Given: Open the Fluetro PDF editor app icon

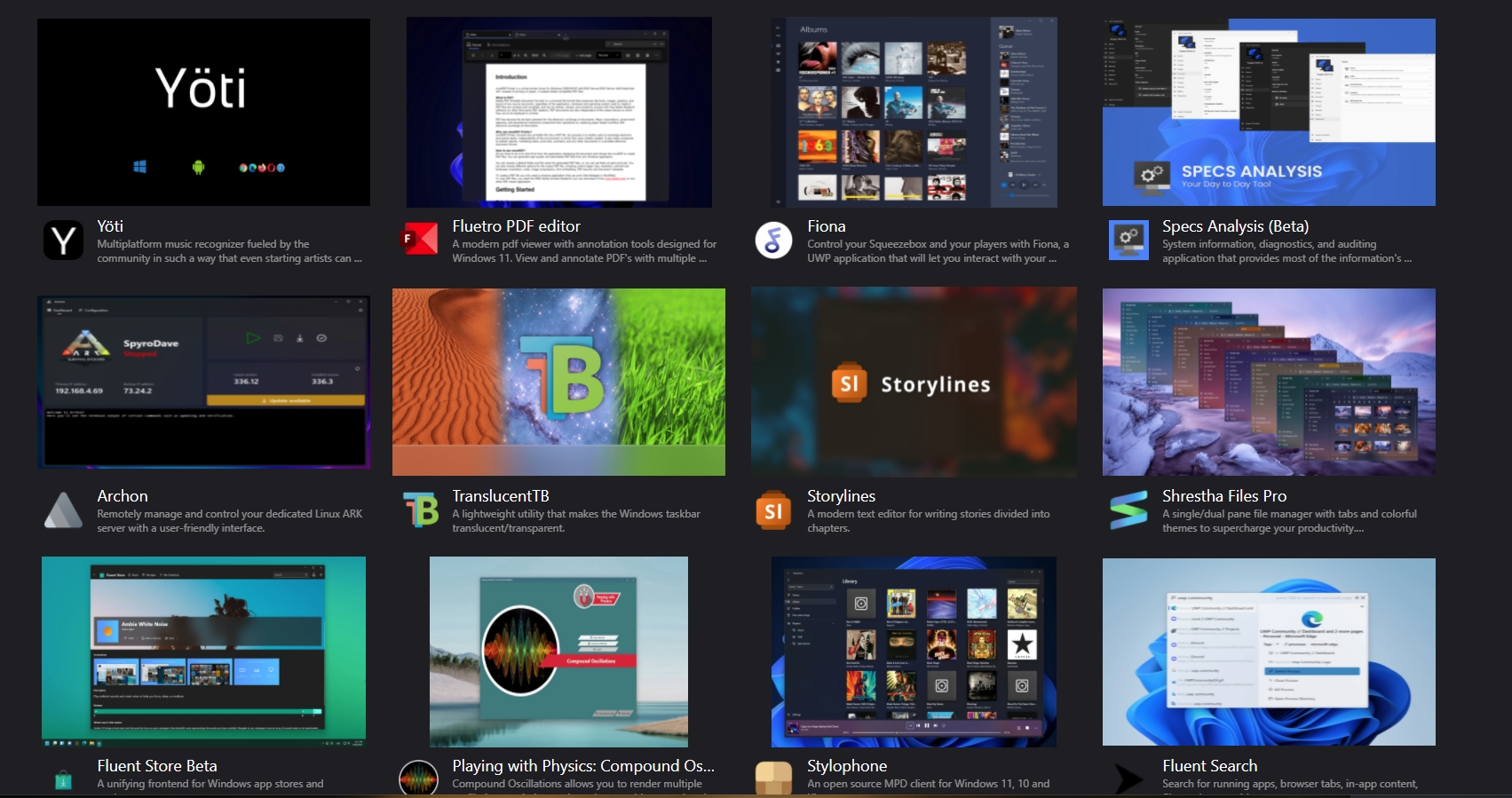Looking at the screenshot, I should 418,241.
